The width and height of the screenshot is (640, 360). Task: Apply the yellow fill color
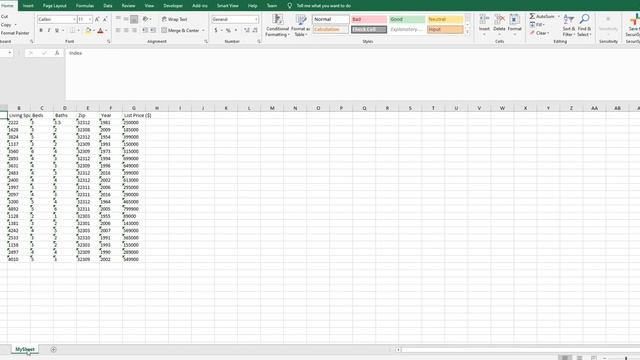88,31
